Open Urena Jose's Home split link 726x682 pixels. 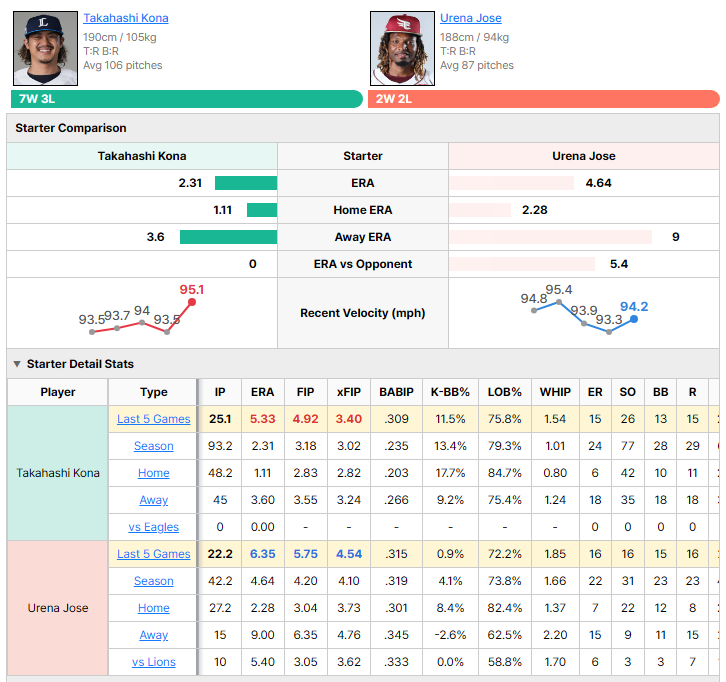click(154, 608)
